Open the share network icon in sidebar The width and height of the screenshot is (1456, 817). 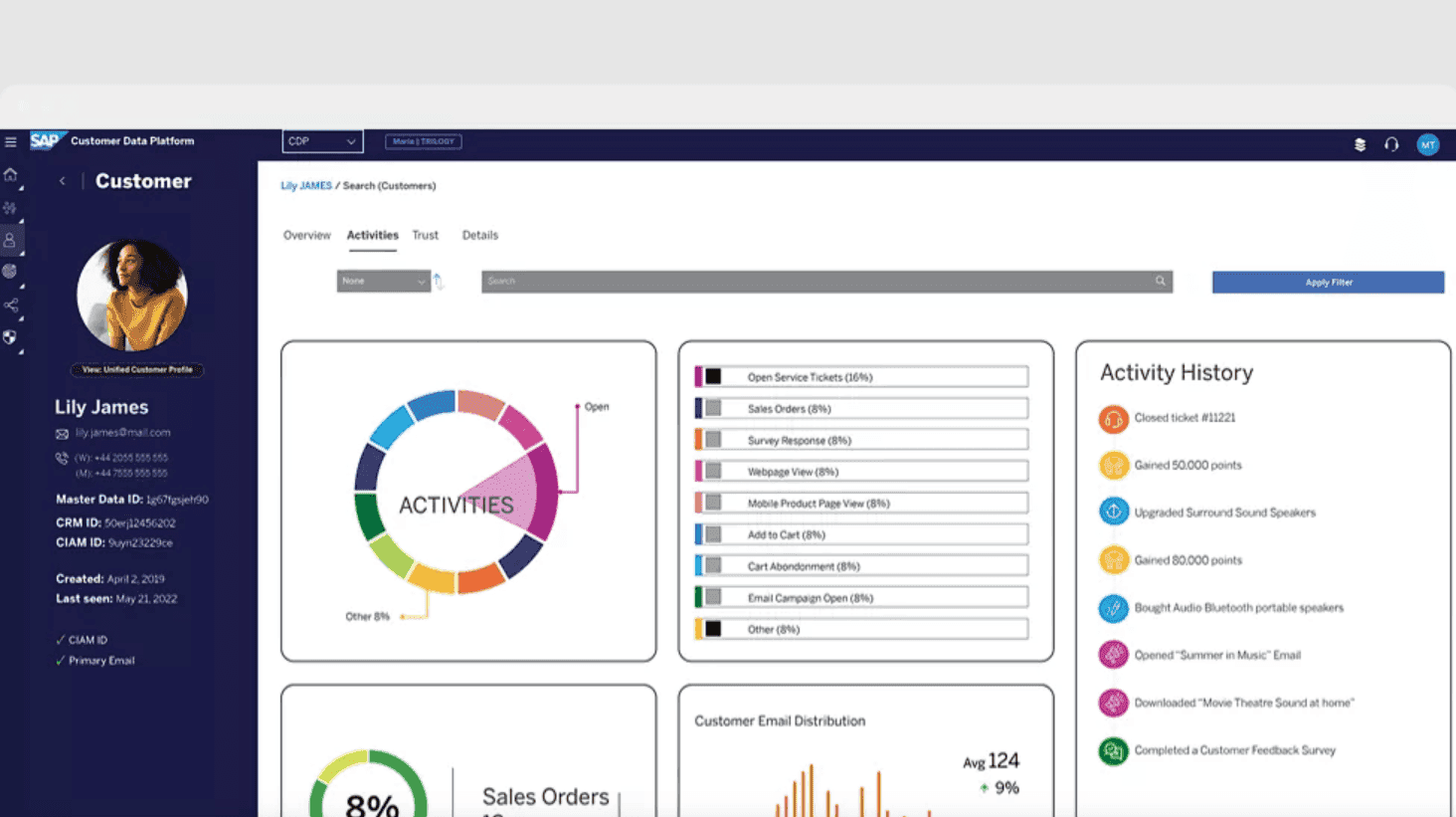pyautogui.click(x=10, y=306)
